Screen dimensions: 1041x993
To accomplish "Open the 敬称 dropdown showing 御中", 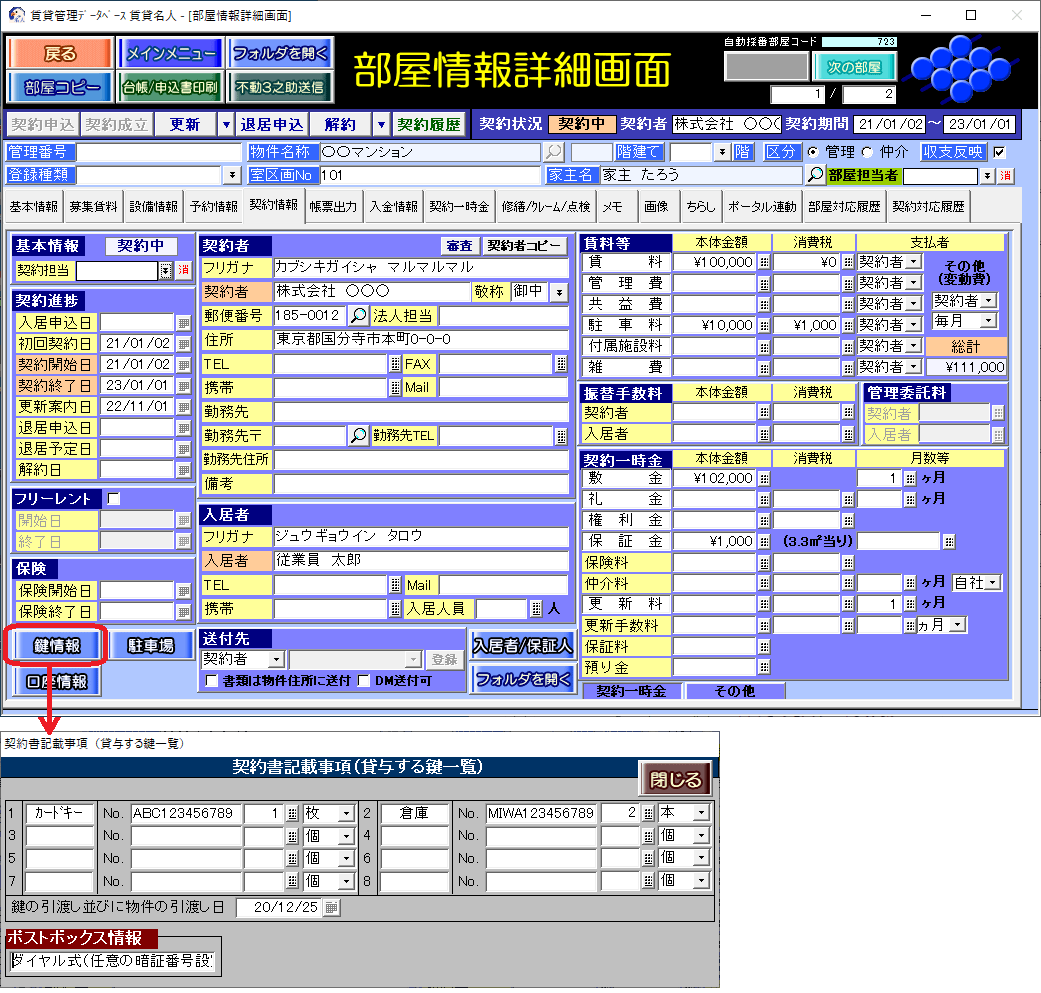I will [558, 292].
